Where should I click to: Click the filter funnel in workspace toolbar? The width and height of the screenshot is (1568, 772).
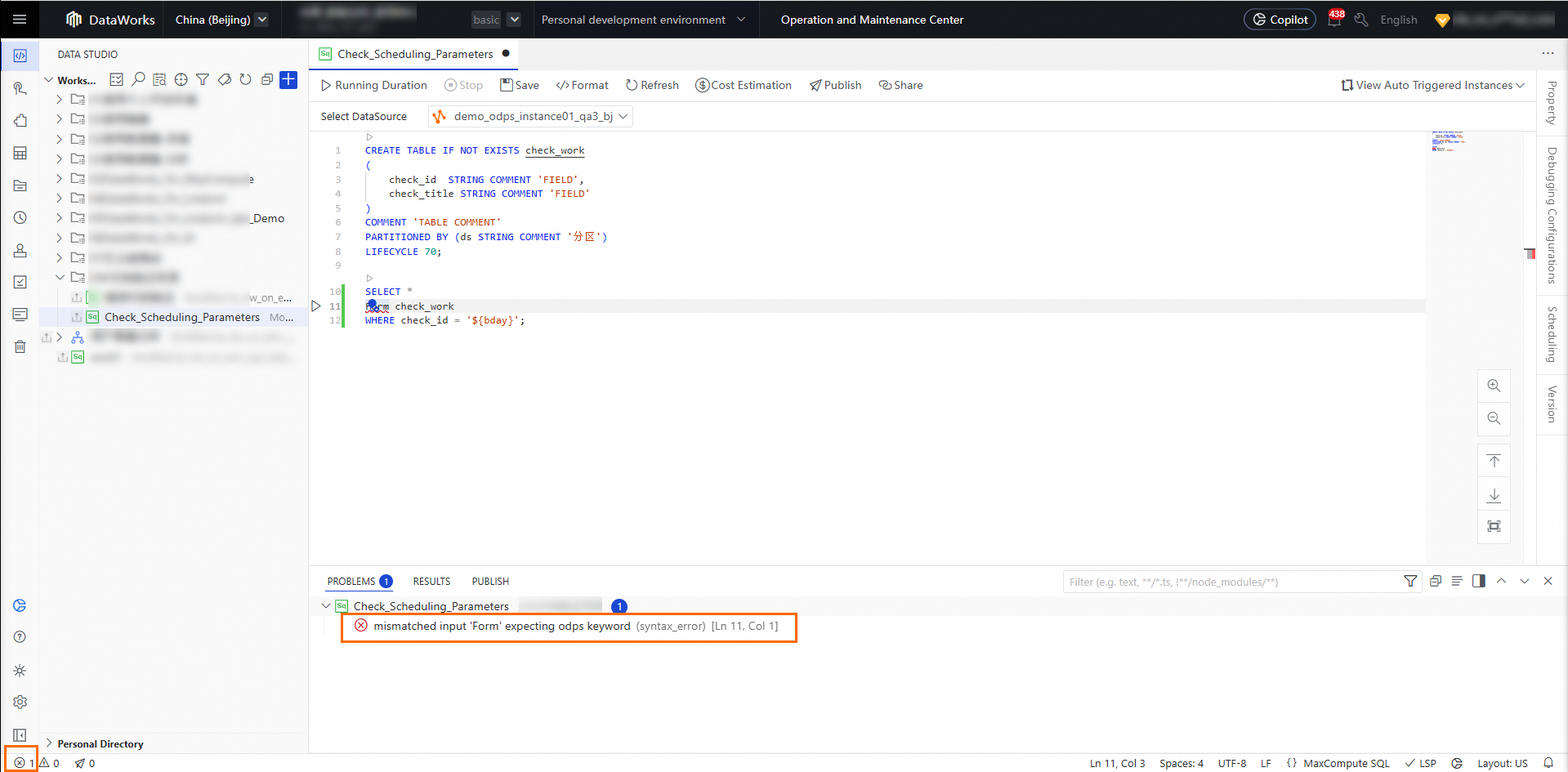[x=203, y=79]
